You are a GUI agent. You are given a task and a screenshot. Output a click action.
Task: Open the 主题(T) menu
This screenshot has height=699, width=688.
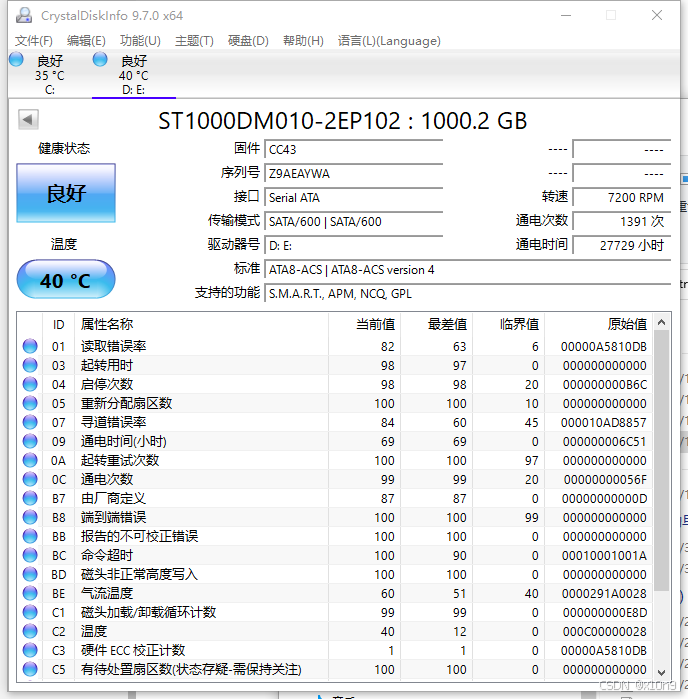pos(194,41)
